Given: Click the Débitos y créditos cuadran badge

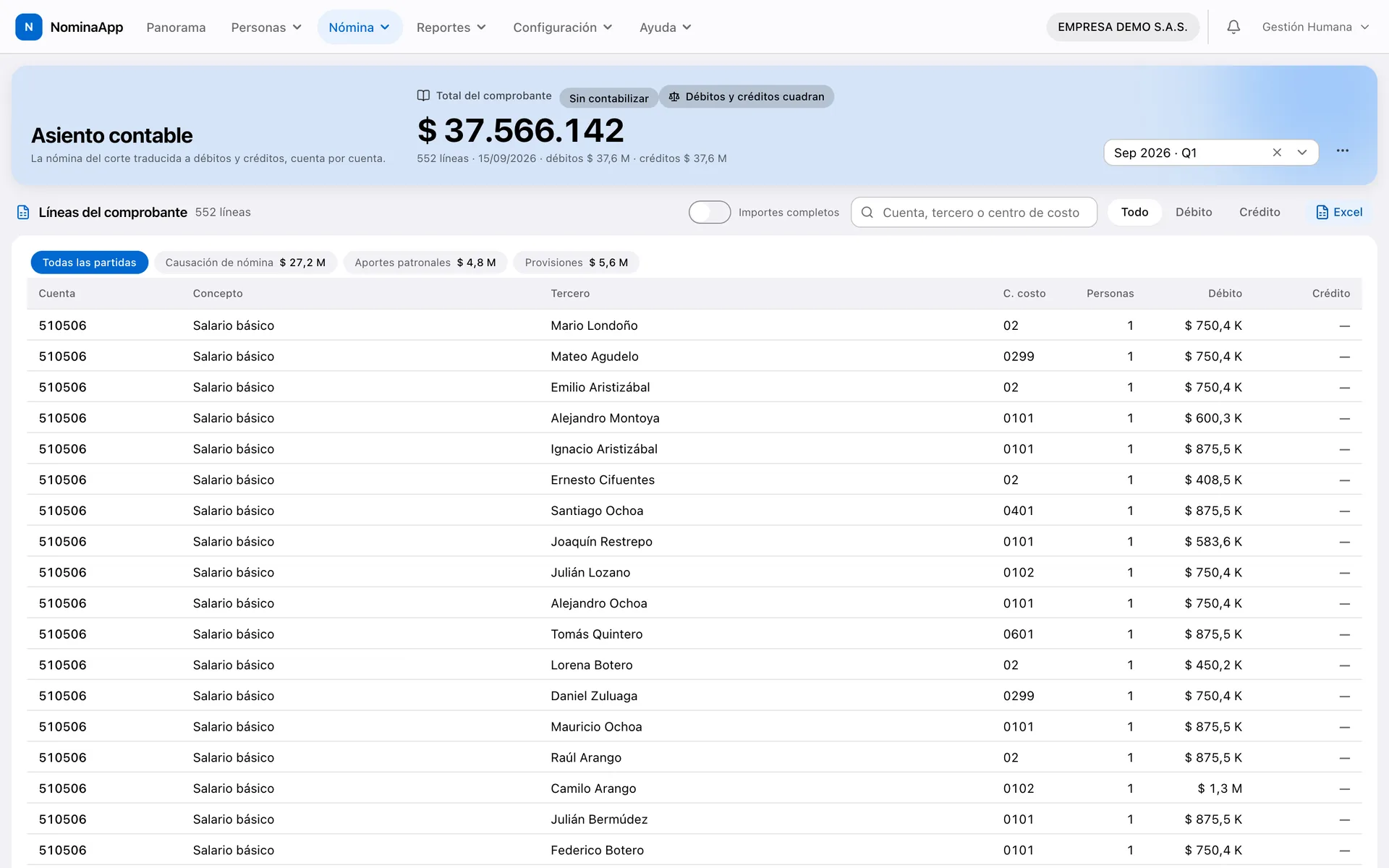Looking at the screenshot, I should point(747,97).
